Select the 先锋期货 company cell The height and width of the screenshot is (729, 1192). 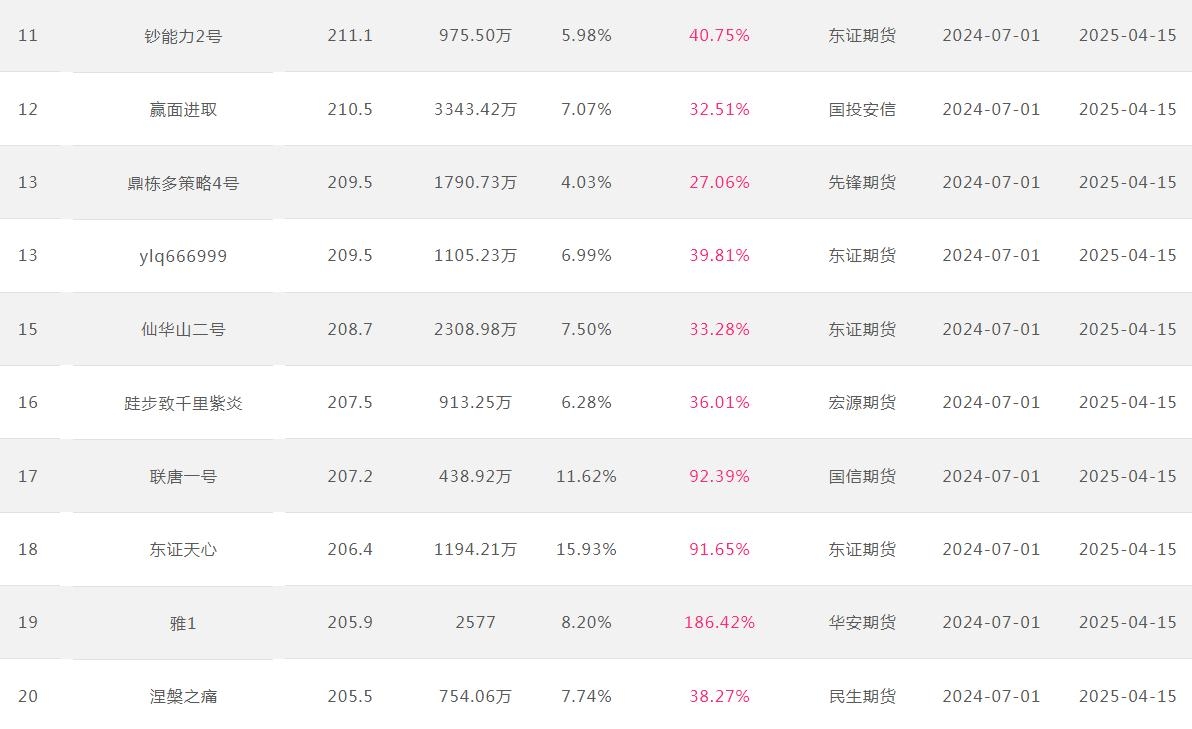(x=862, y=182)
